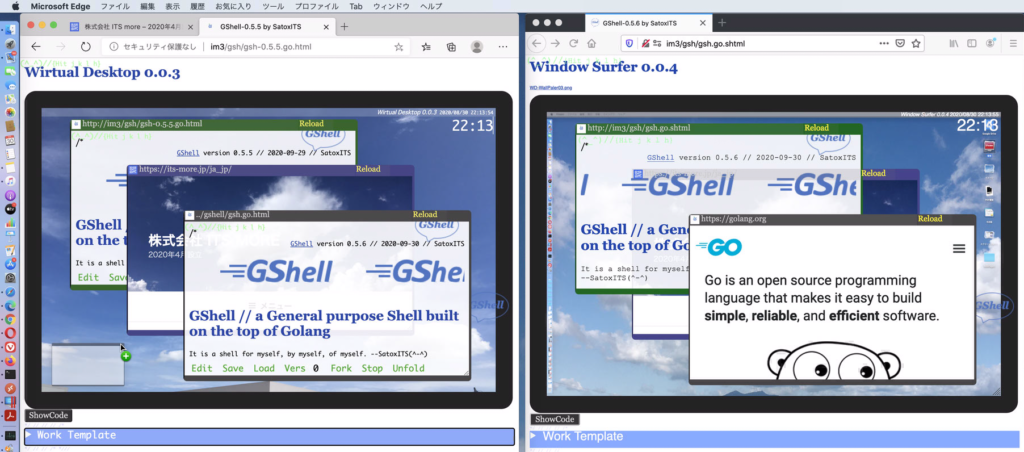
Task: Click the Edge favorites star icon
Action: click(399, 46)
